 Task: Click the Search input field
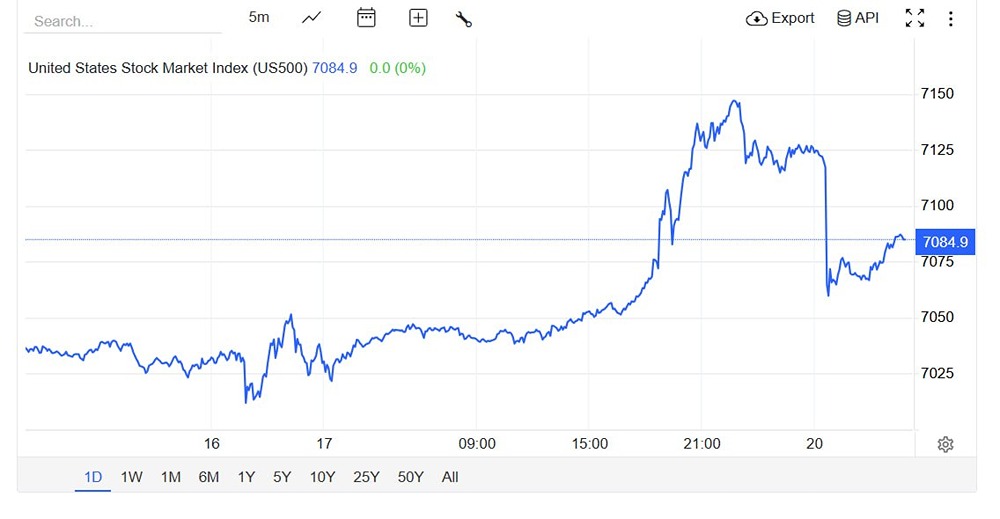pyautogui.click(x=120, y=21)
